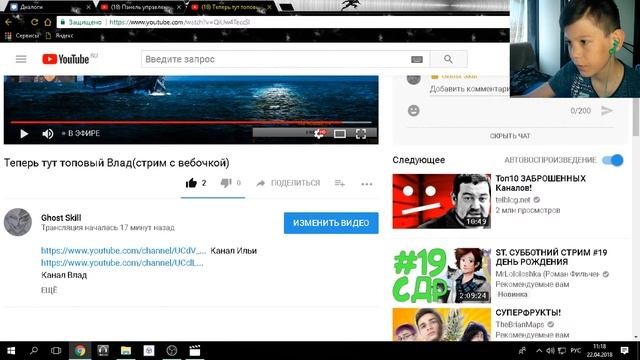Hide chat via СКРЫТЬ ЧАТ

point(510,136)
